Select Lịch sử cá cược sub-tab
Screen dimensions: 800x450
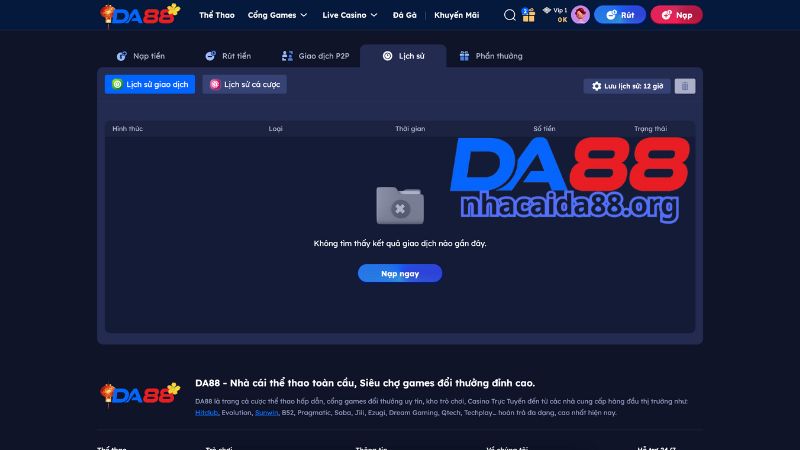pos(244,84)
